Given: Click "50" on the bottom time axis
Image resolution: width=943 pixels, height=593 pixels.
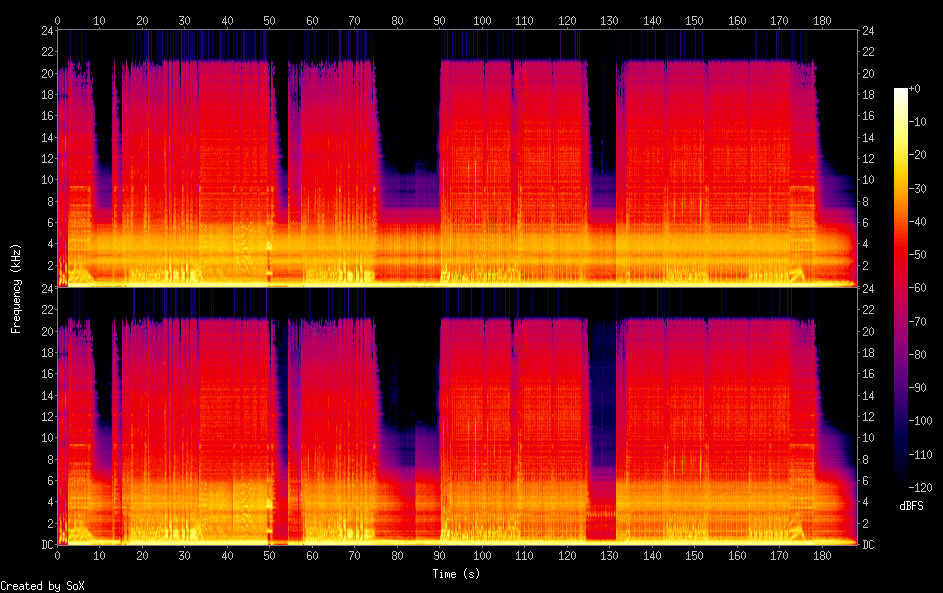Looking at the screenshot, I should [x=269, y=556].
